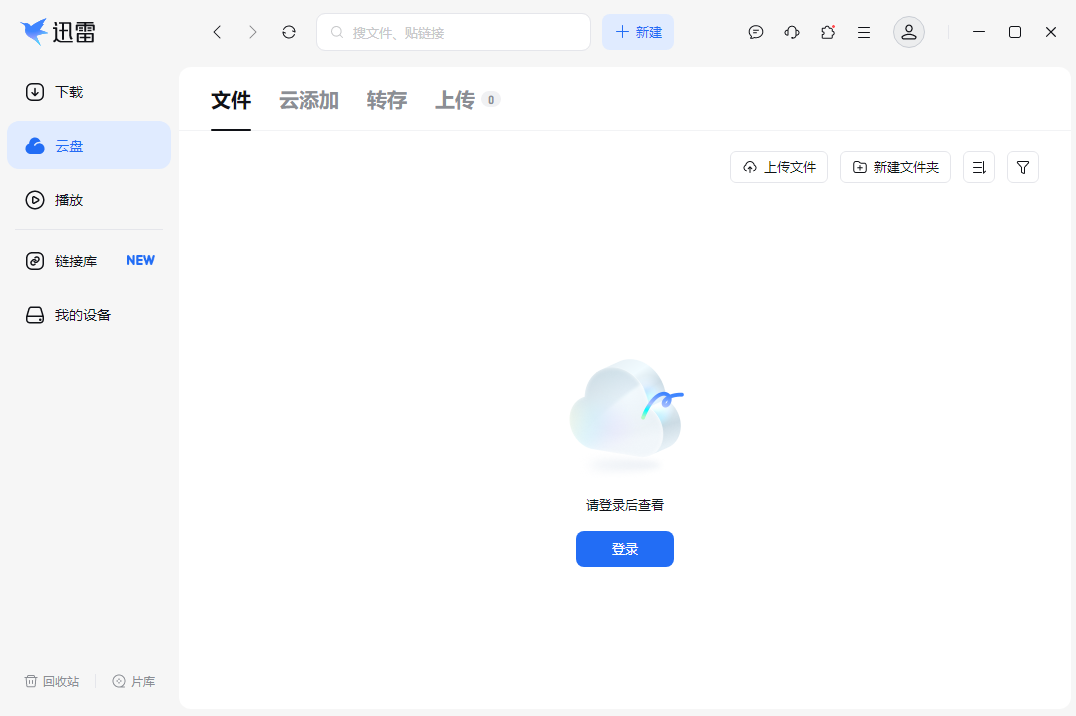Click the 上传文件 button
Image resolution: width=1076 pixels, height=716 pixels.
coord(779,168)
